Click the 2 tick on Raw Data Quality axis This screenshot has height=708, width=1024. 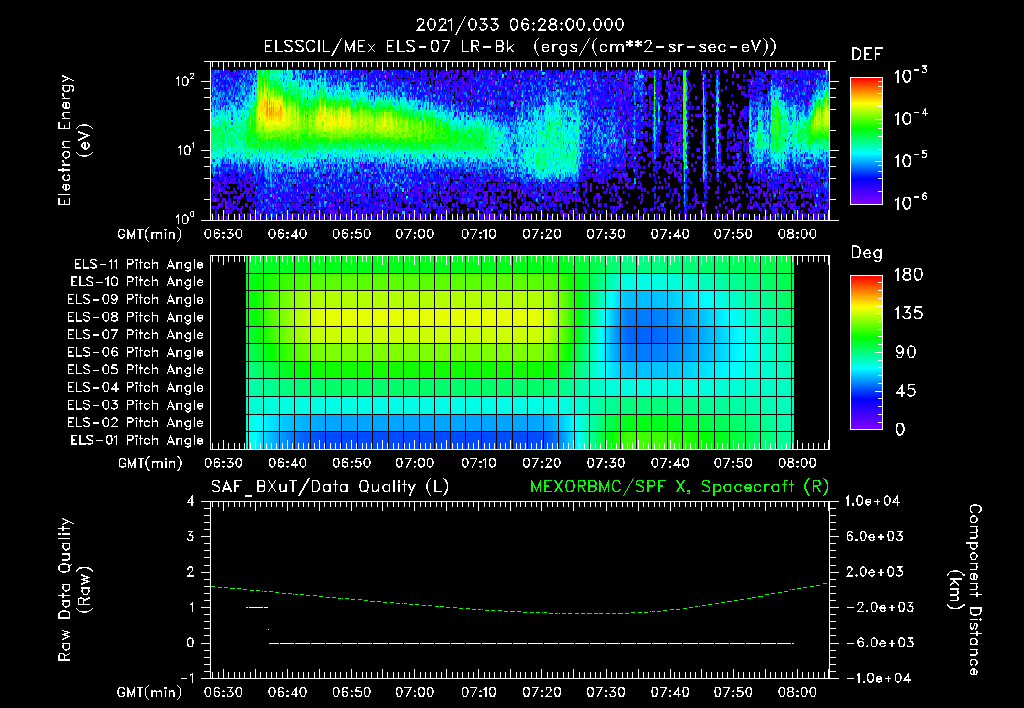191,572
